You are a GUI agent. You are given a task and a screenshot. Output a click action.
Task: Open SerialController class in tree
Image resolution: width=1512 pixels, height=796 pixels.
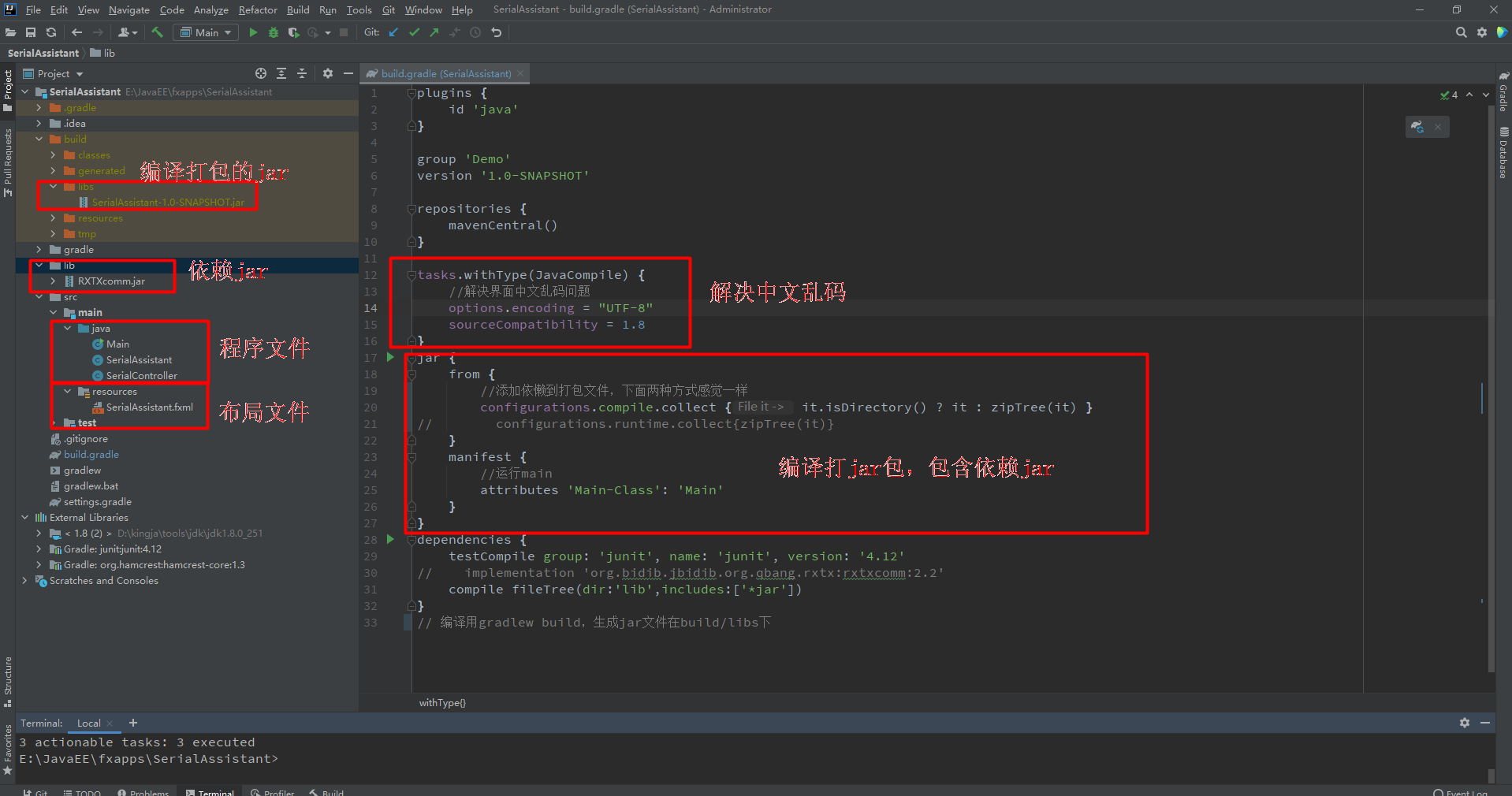click(x=141, y=376)
